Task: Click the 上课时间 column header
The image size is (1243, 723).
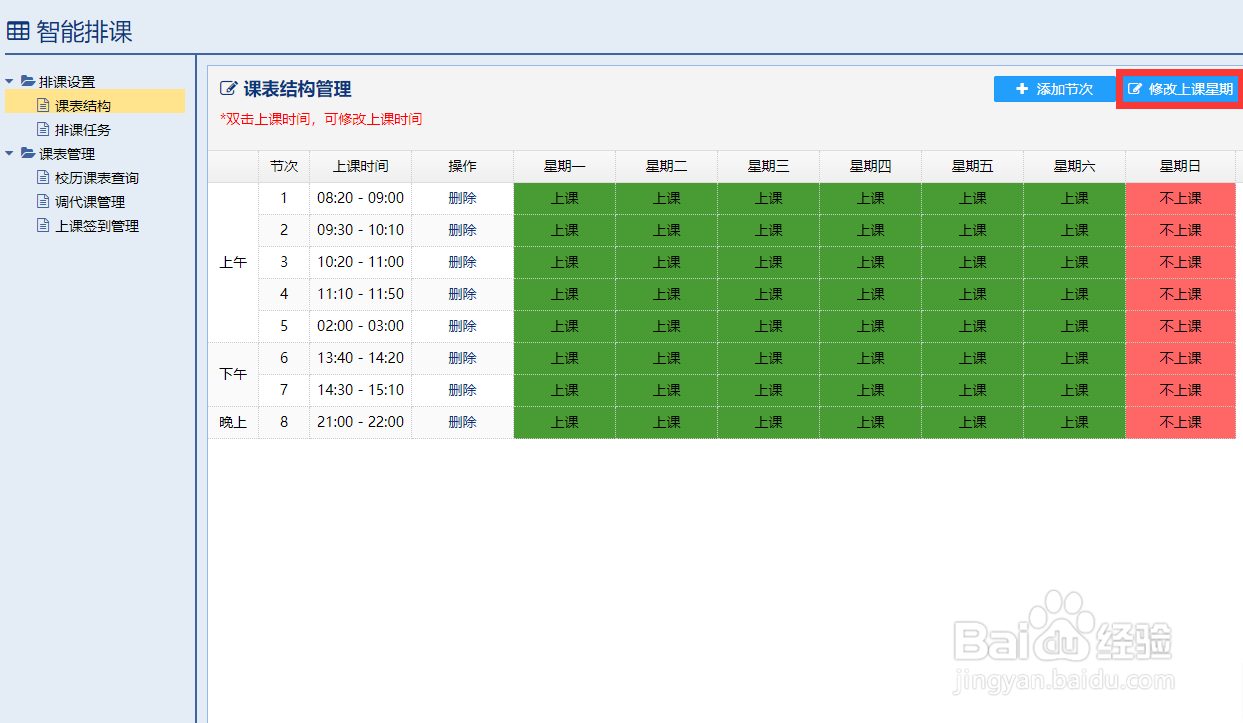Action: (361, 166)
